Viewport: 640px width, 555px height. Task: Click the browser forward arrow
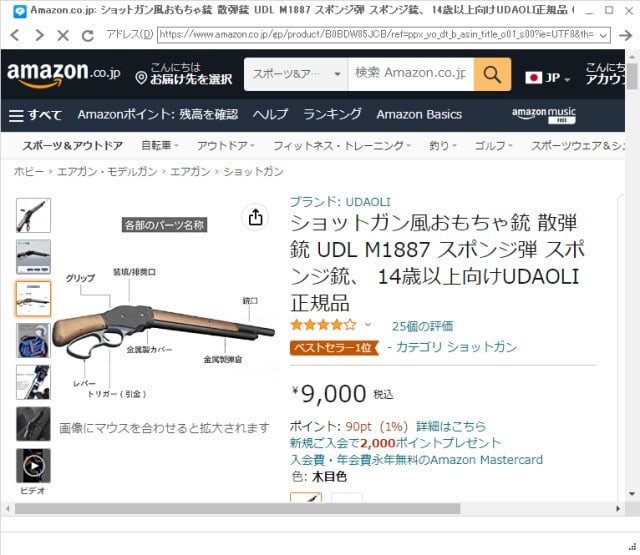click(x=39, y=36)
